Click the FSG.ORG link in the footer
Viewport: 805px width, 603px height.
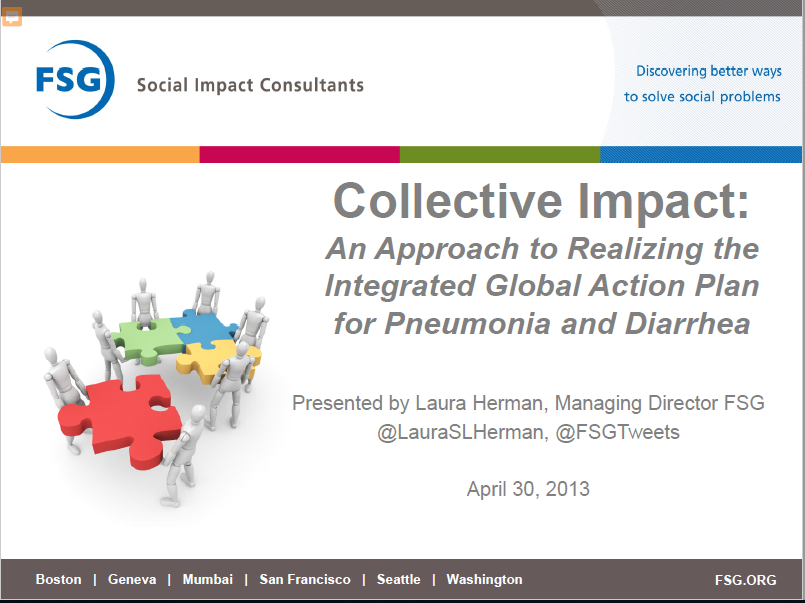(x=745, y=580)
